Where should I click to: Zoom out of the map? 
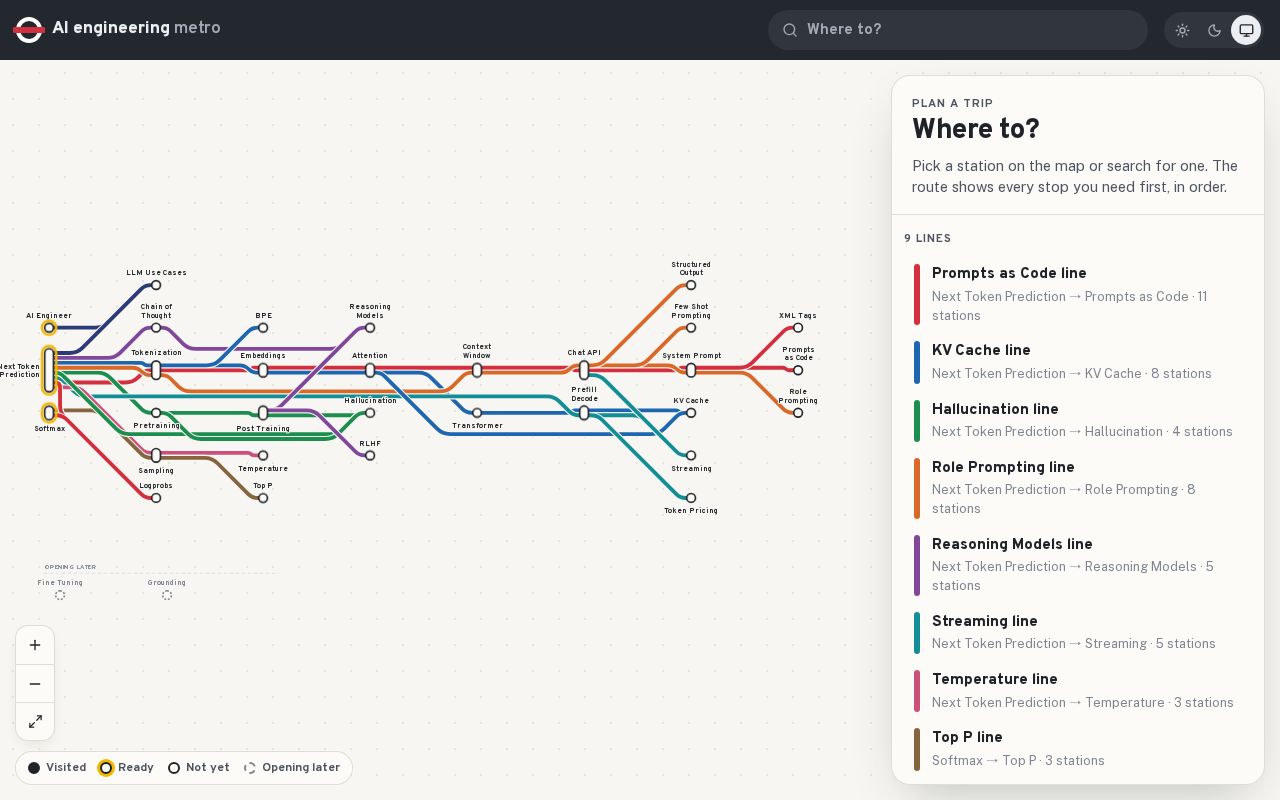pos(35,684)
